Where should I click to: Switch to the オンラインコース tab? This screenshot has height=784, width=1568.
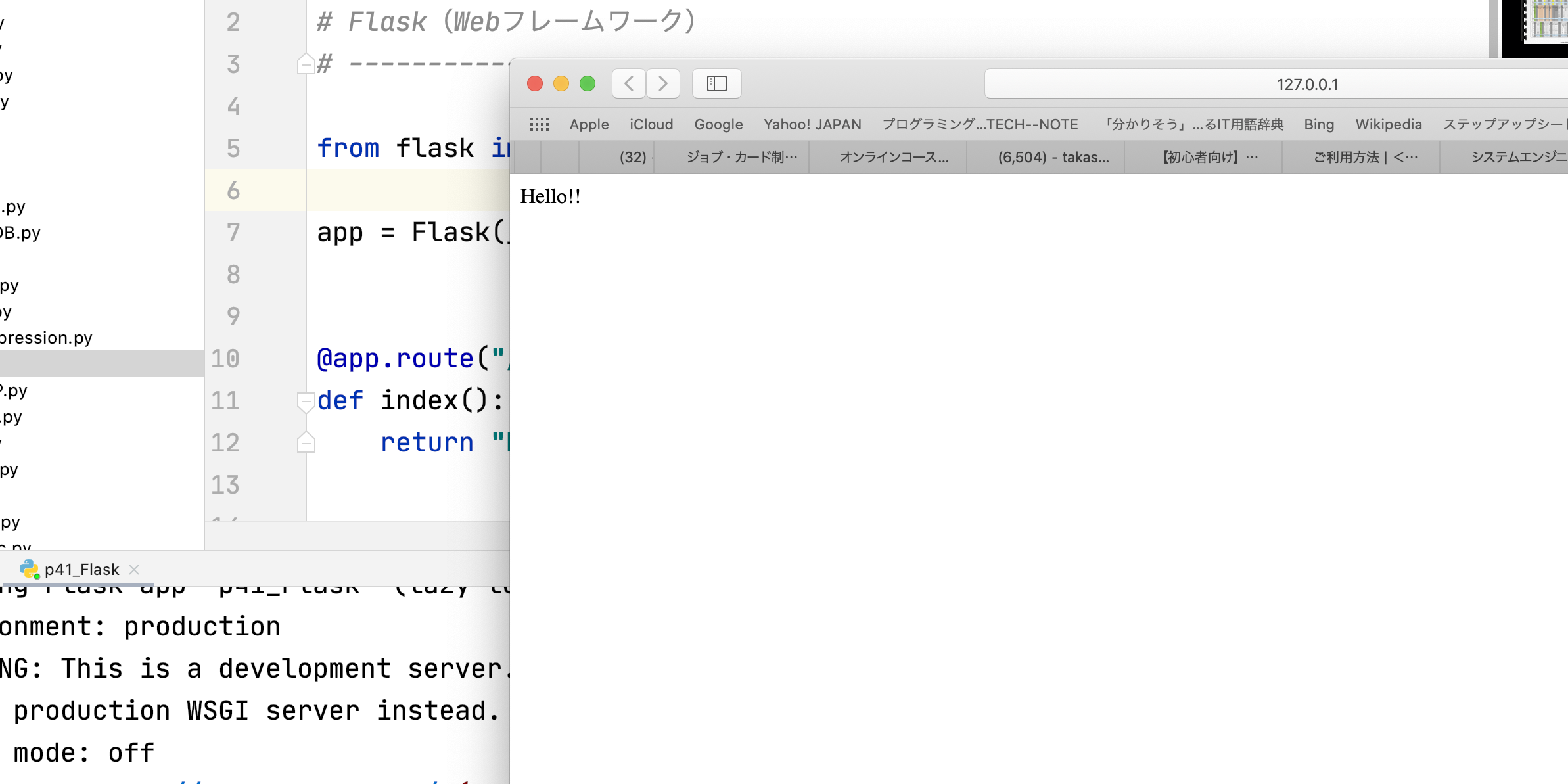click(x=894, y=157)
